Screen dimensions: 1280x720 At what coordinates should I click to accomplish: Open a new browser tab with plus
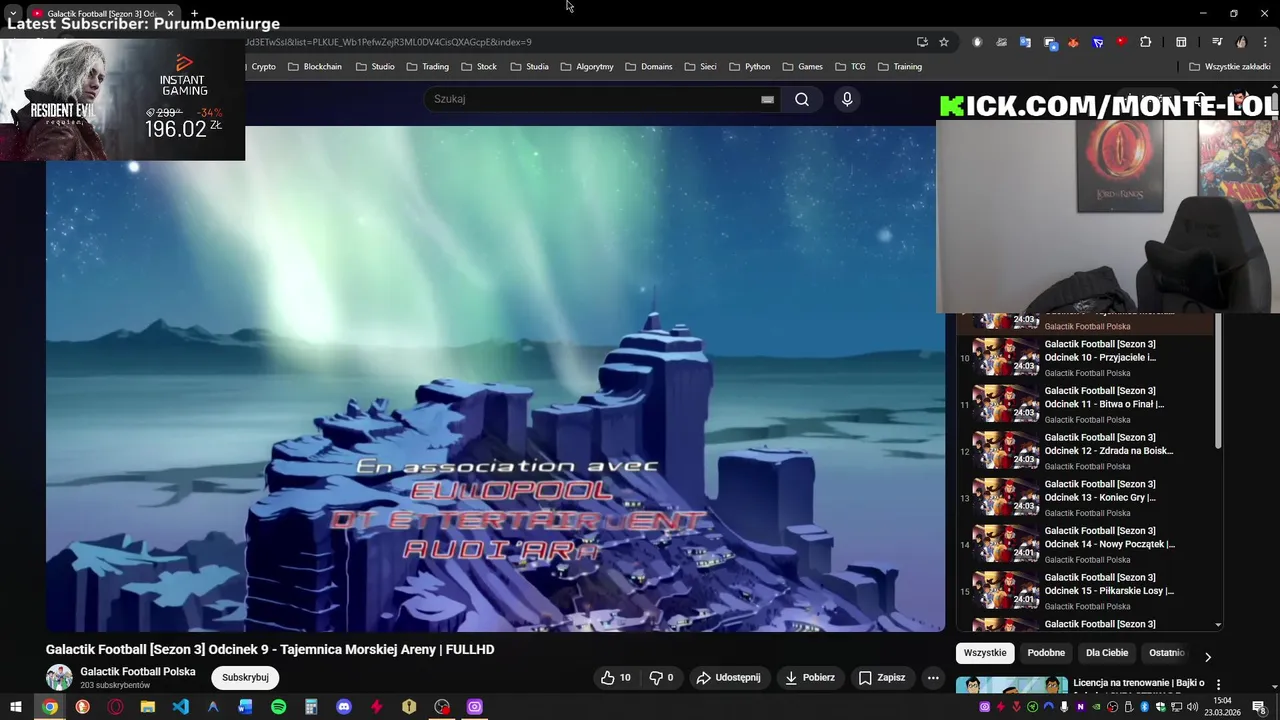[x=194, y=13]
